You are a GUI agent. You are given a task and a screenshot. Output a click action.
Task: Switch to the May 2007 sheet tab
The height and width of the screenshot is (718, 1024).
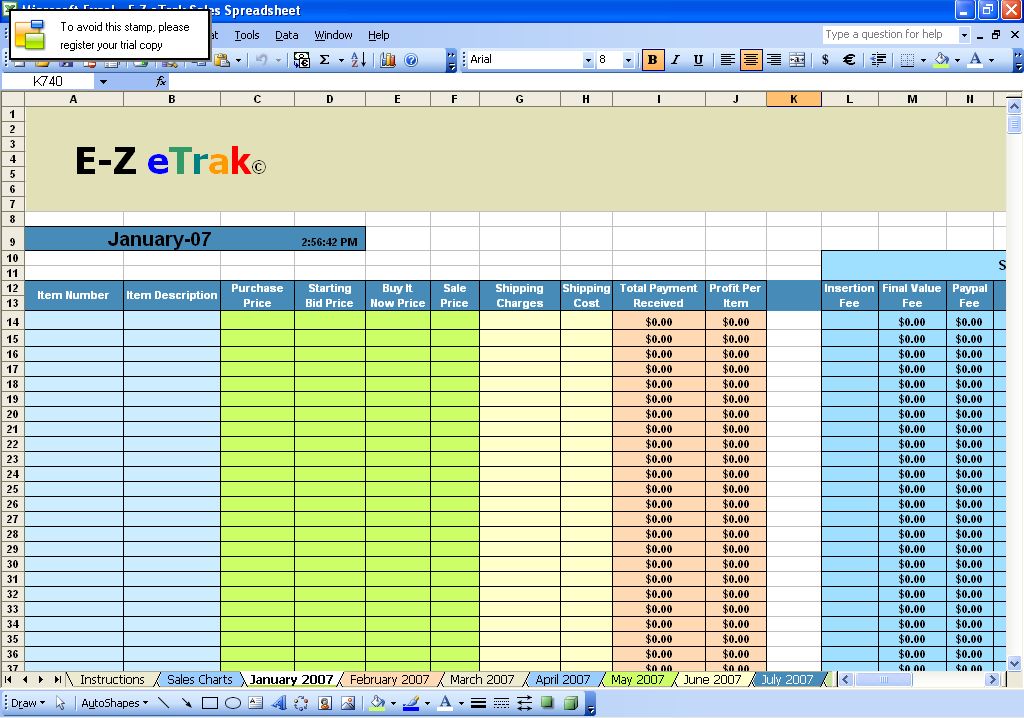pos(637,679)
